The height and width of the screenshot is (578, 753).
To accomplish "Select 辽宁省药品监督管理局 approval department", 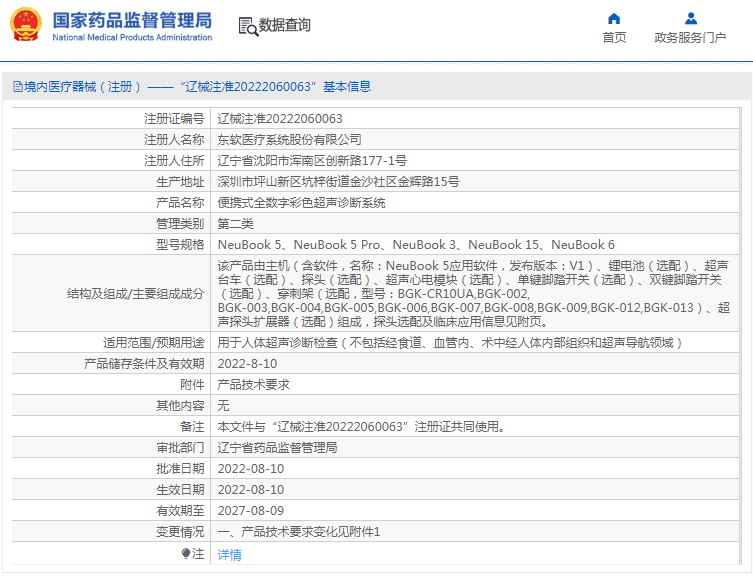I will pos(277,448).
